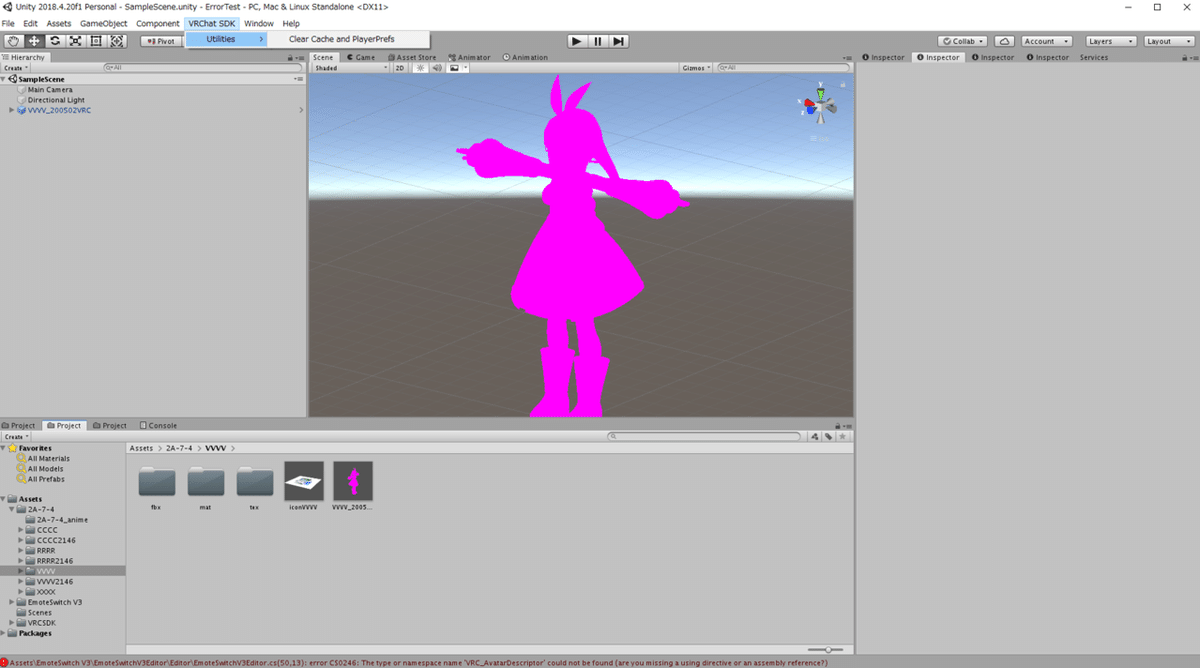This screenshot has height=668, width=1200.
Task: Switch to the Game tab
Action: click(361, 57)
